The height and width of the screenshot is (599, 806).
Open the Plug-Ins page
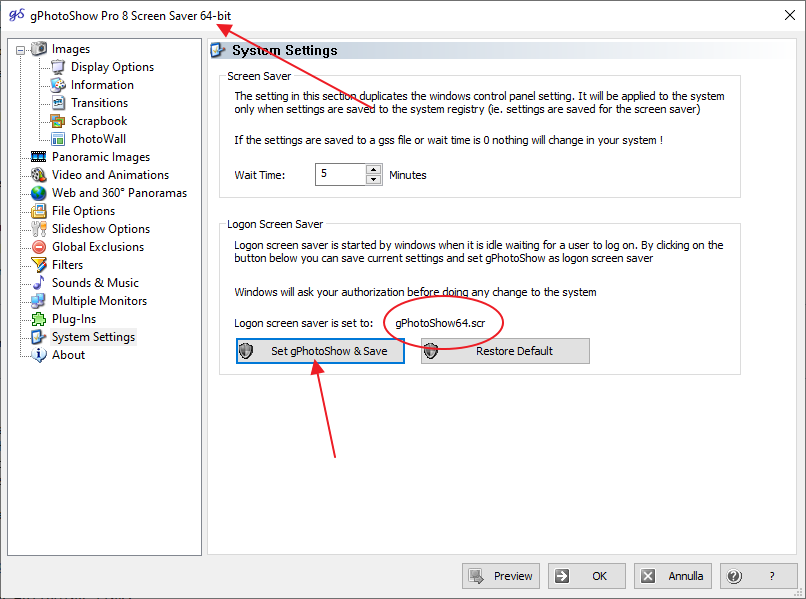[x=74, y=319]
